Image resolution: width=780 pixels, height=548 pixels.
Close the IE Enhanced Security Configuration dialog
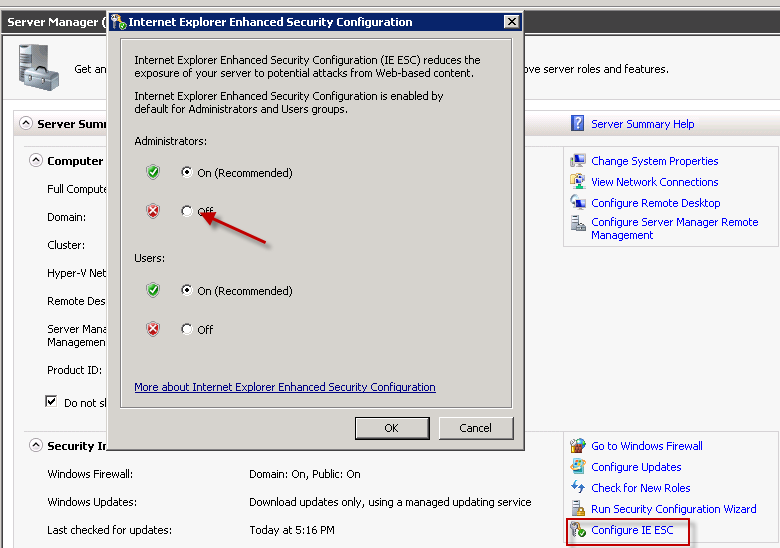click(511, 22)
